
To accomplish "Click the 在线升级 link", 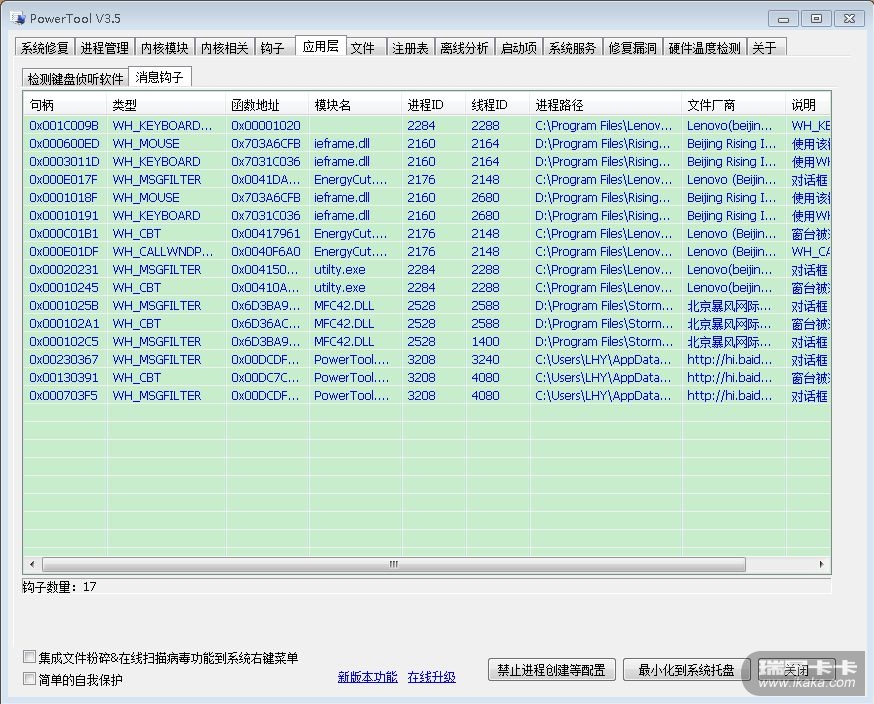I will coord(431,677).
